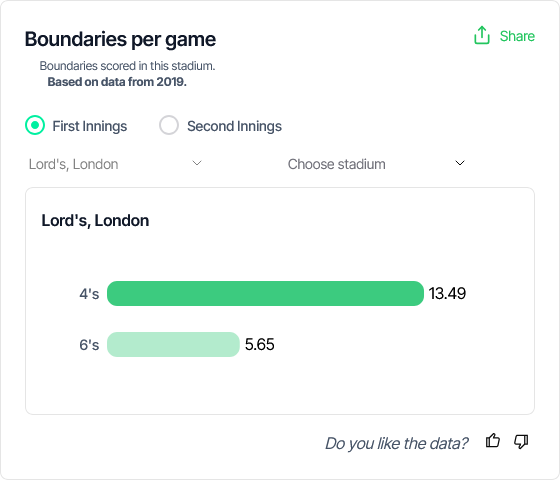Click the chevron beside Choose stadium

point(460,163)
